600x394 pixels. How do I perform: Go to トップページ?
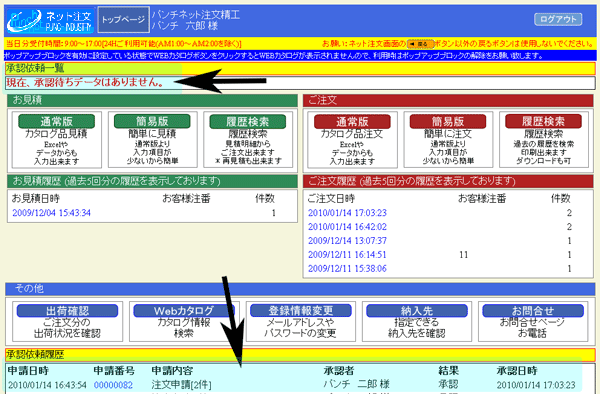123,20
